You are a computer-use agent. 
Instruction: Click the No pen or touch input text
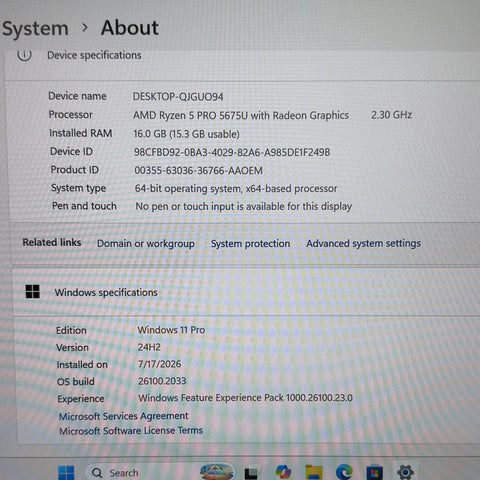pyautogui.click(x=243, y=207)
